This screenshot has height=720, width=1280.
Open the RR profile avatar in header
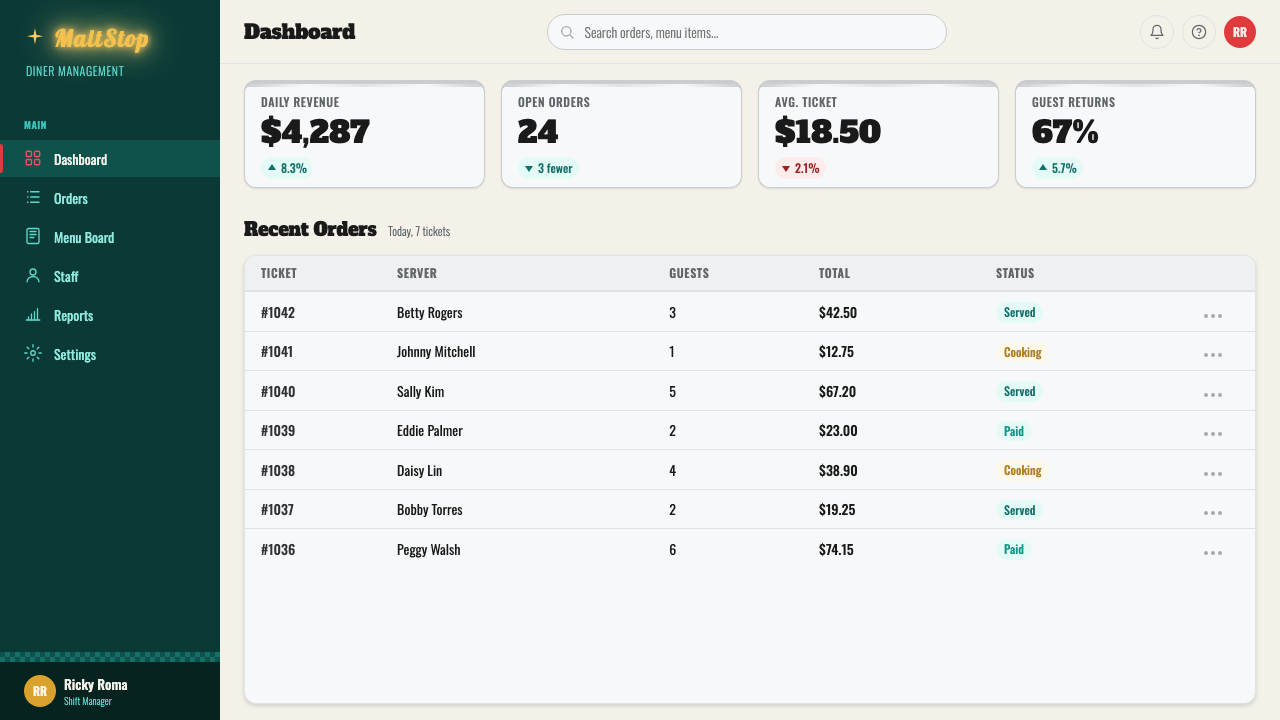pyautogui.click(x=1240, y=32)
